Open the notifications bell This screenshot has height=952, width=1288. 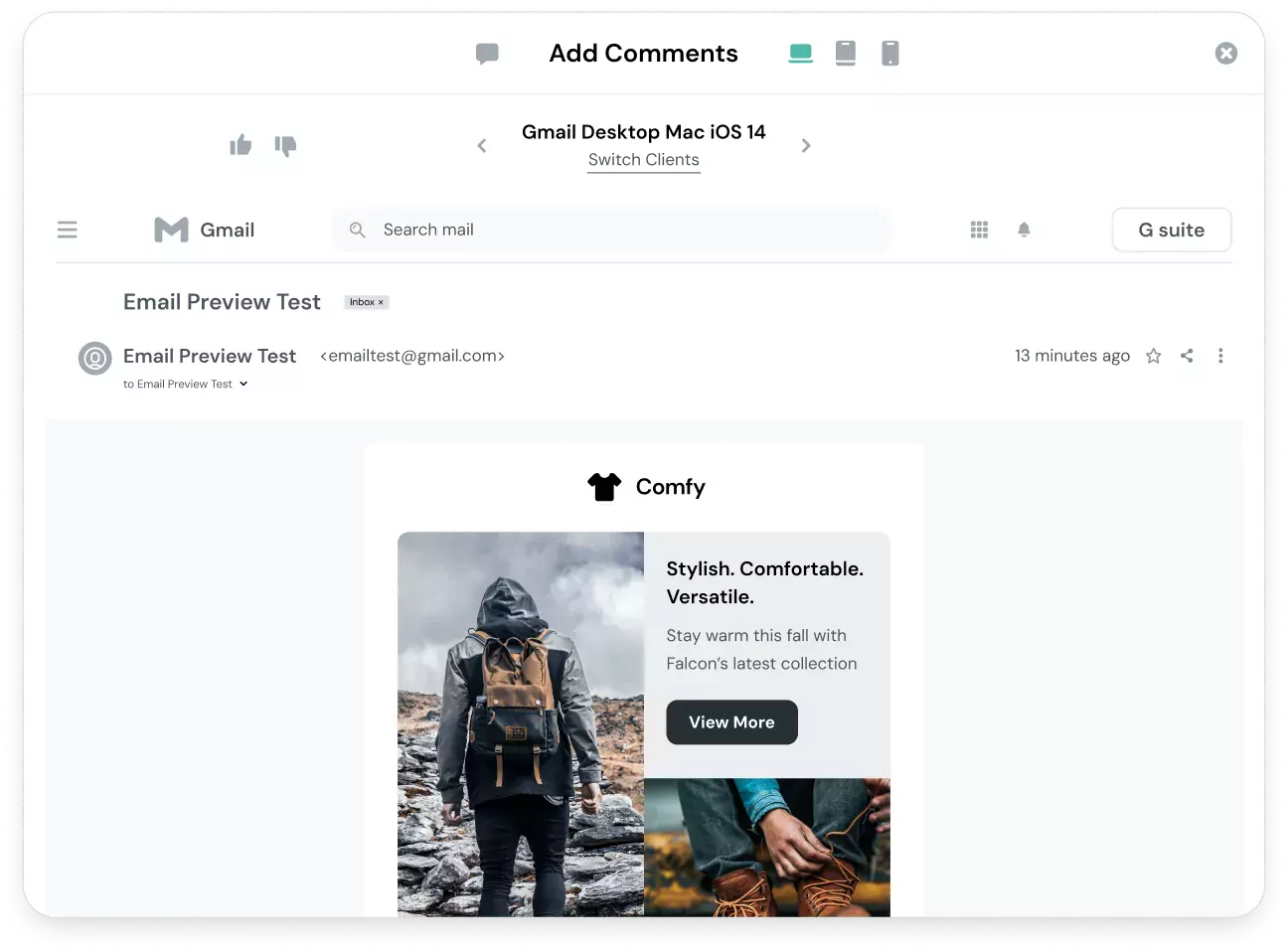[1024, 231]
